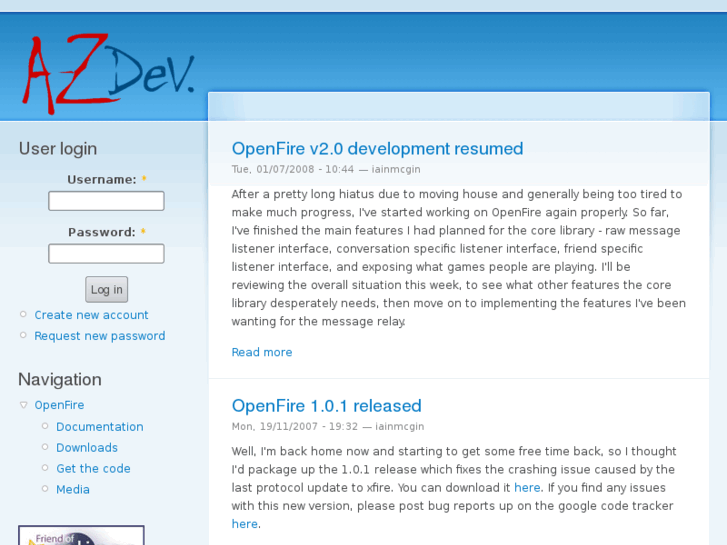Click the 'Mon, 19/11/2007 - 19:32 — iainmcgin' line
Viewport: 727px width, 545px height.
[x=328, y=426]
